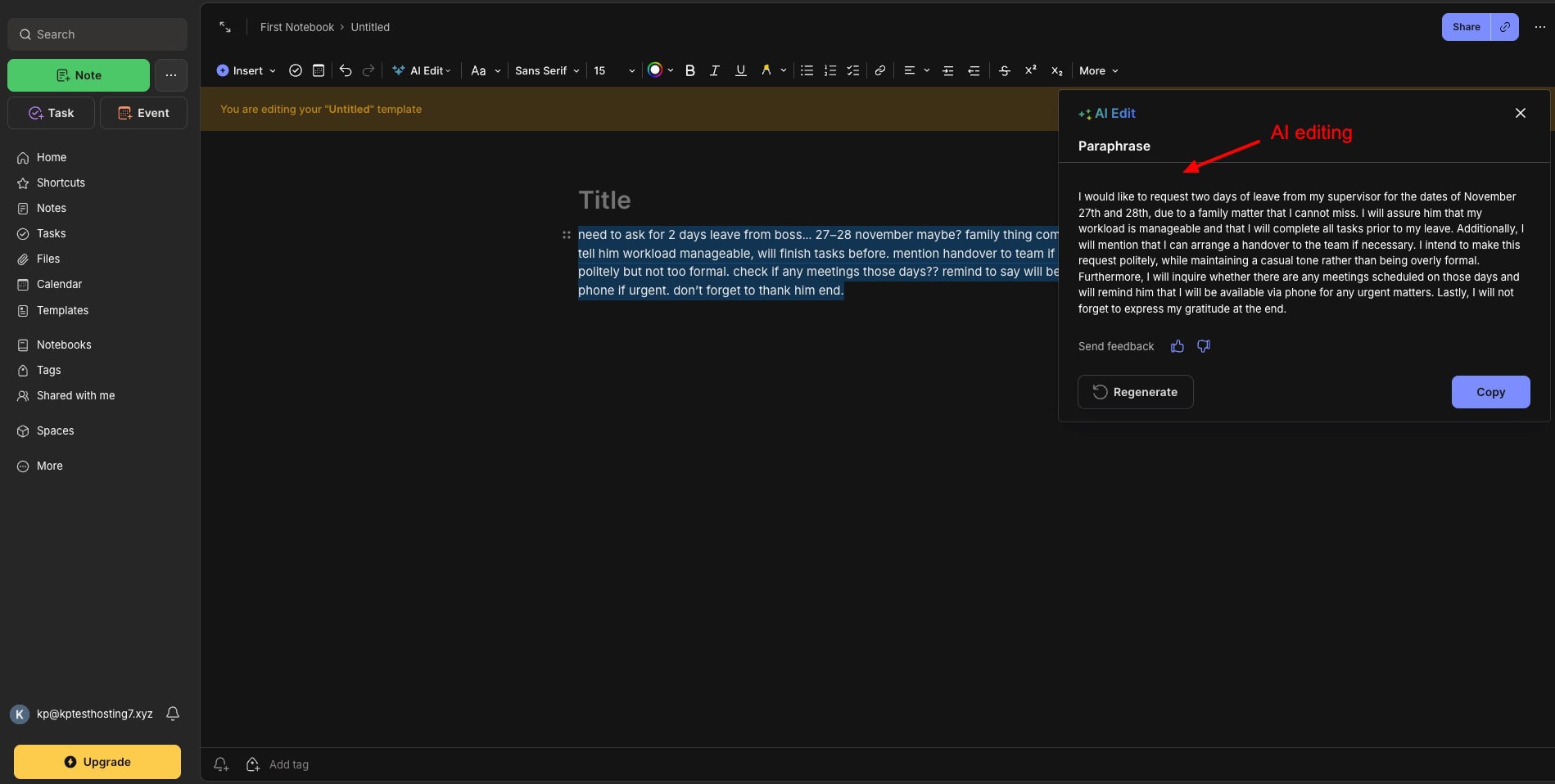Toggle underline formatting
The width and height of the screenshot is (1555, 784).
pos(740,70)
